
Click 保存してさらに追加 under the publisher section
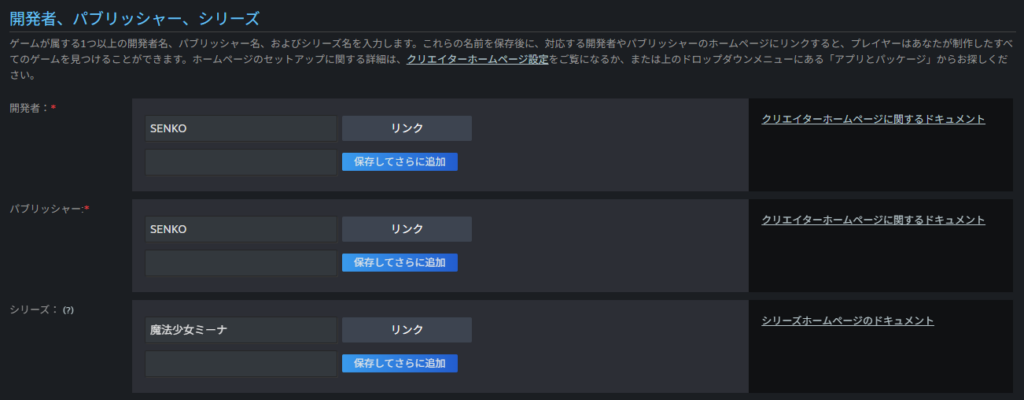[x=399, y=262]
